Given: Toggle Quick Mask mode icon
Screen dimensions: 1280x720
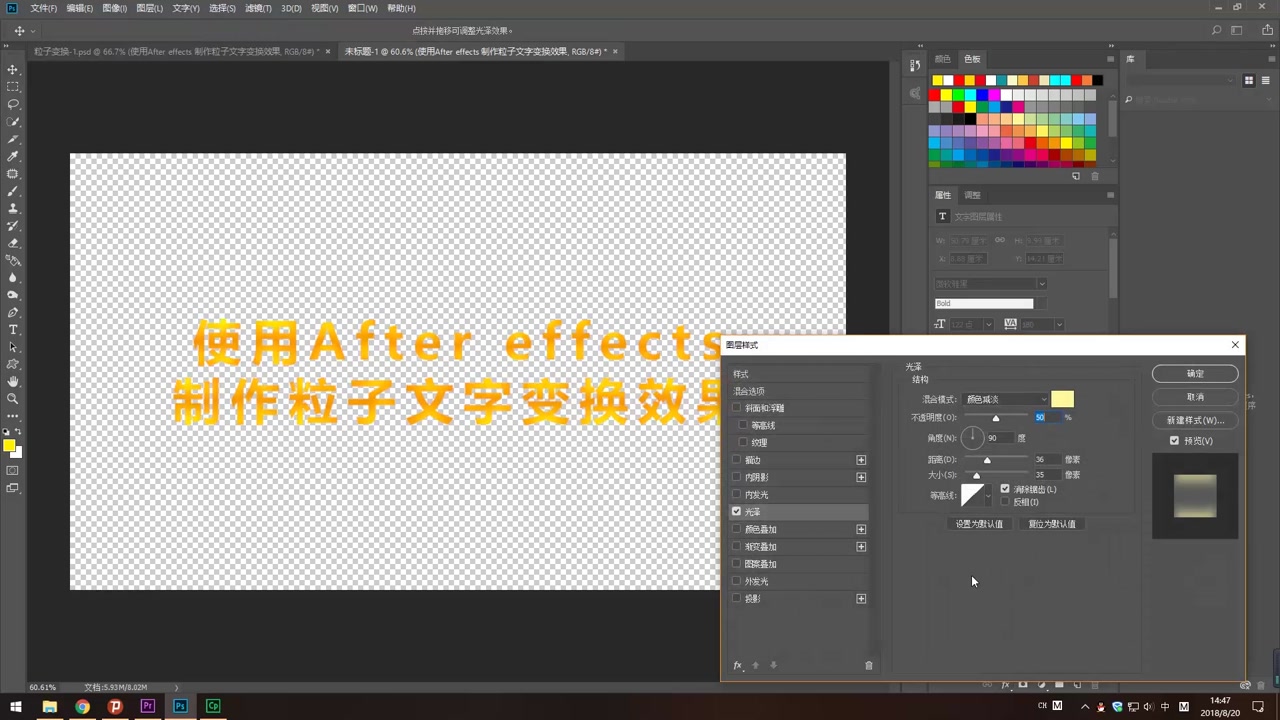Looking at the screenshot, I should 13,470.
